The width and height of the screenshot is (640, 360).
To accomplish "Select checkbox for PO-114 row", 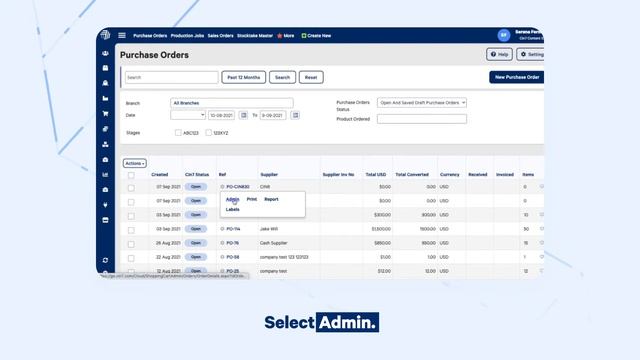I will 131,230.
